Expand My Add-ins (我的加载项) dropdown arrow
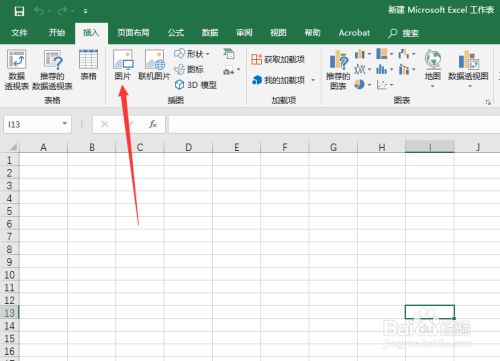Viewport: 500px width, 361px height. pyautogui.click(x=313, y=80)
